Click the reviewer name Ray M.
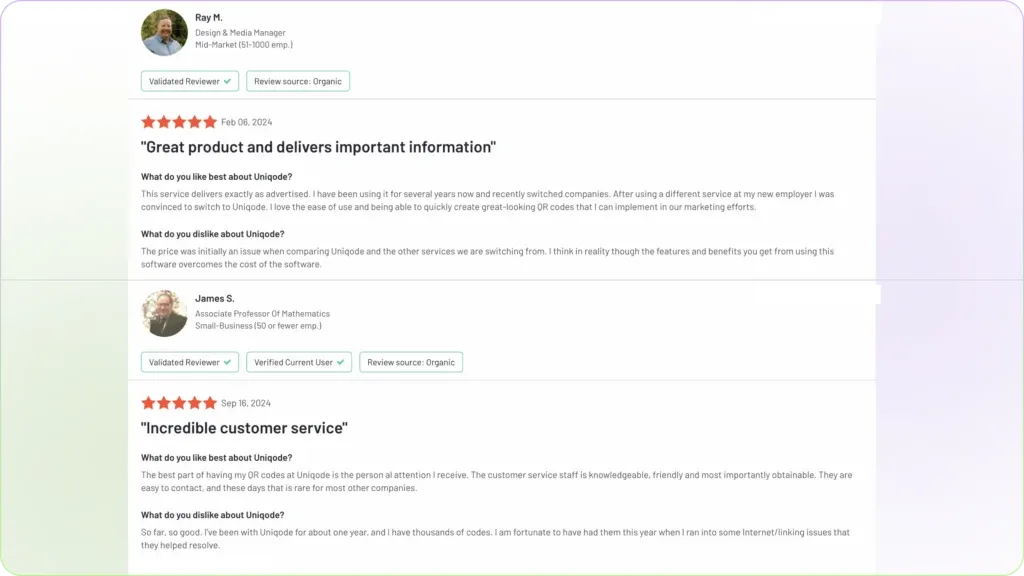Viewport: 1024px width, 576px height. click(209, 18)
